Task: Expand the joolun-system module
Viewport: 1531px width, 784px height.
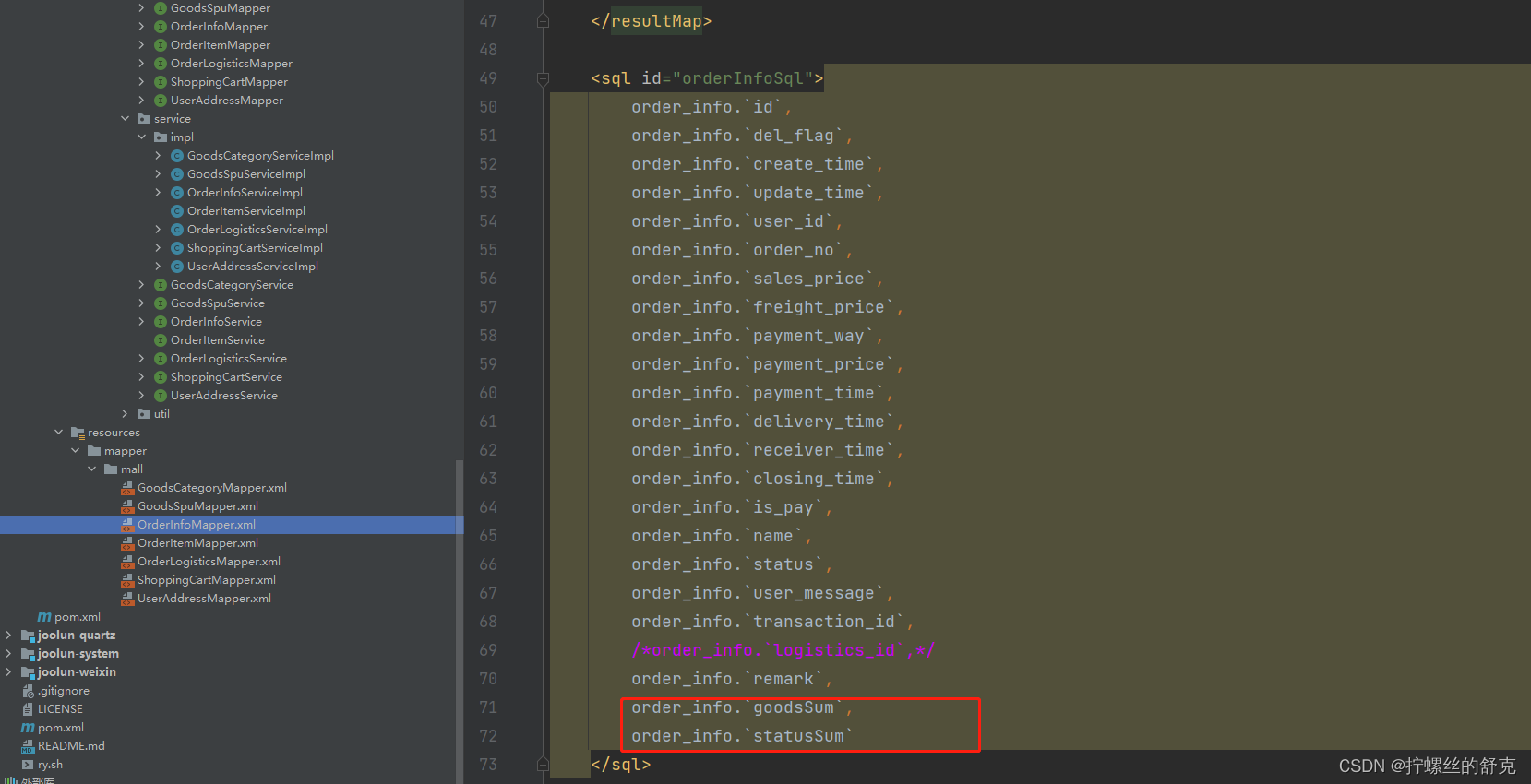Action: tap(8, 654)
